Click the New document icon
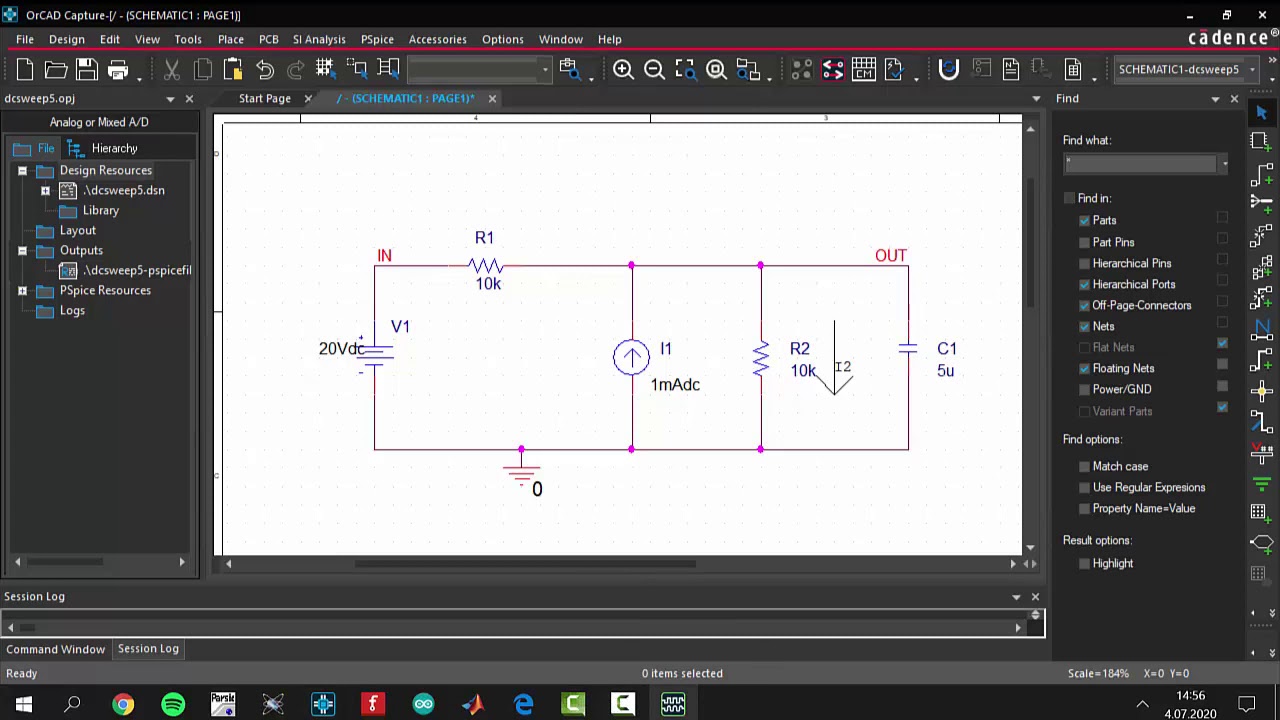1280x720 pixels. tap(25, 69)
